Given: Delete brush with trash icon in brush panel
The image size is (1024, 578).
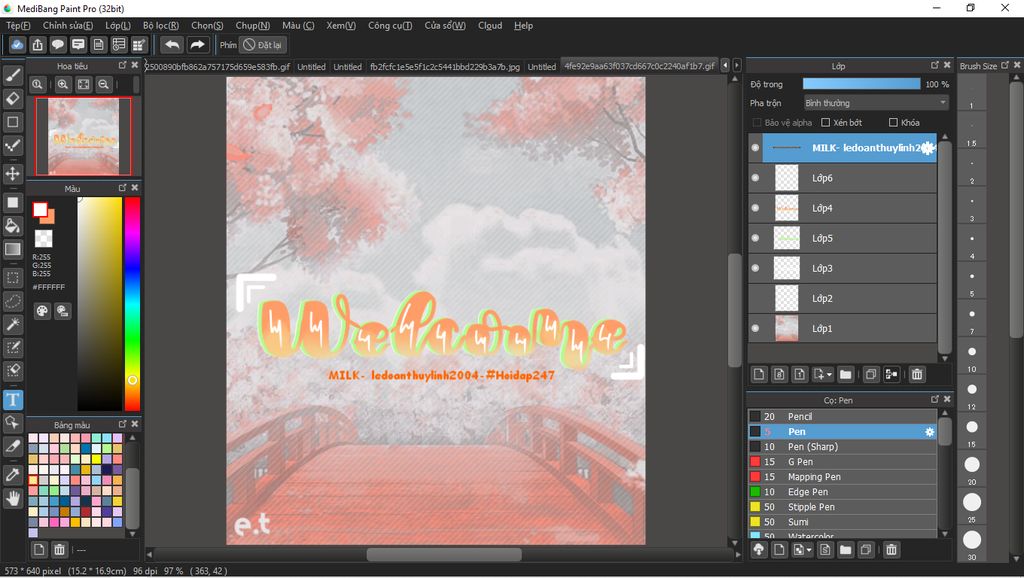Looking at the screenshot, I should click(891, 550).
